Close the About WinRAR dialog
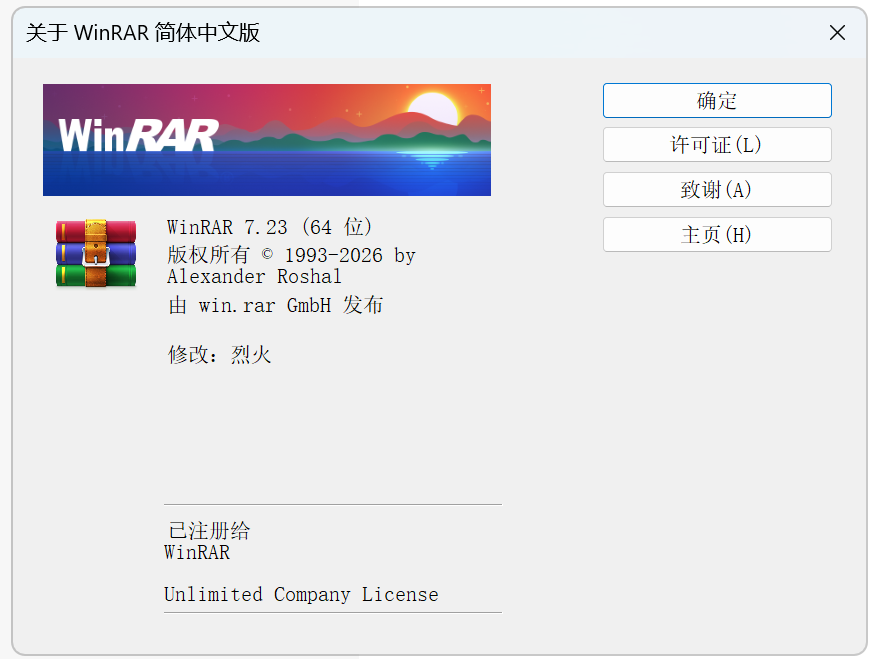 837,32
